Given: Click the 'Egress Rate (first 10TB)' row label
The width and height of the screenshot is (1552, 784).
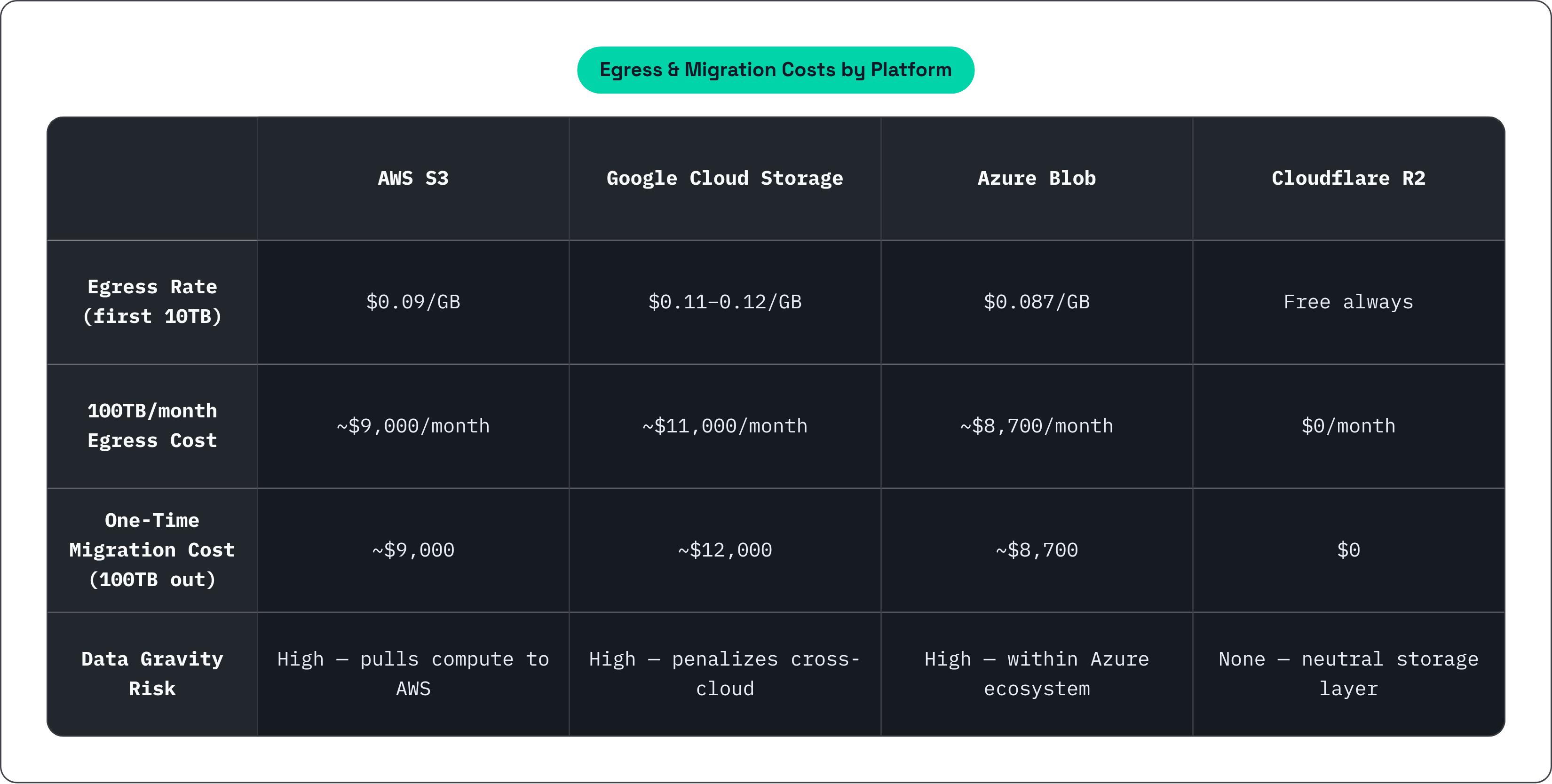Looking at the screenshot, I should tap(152, 302).
